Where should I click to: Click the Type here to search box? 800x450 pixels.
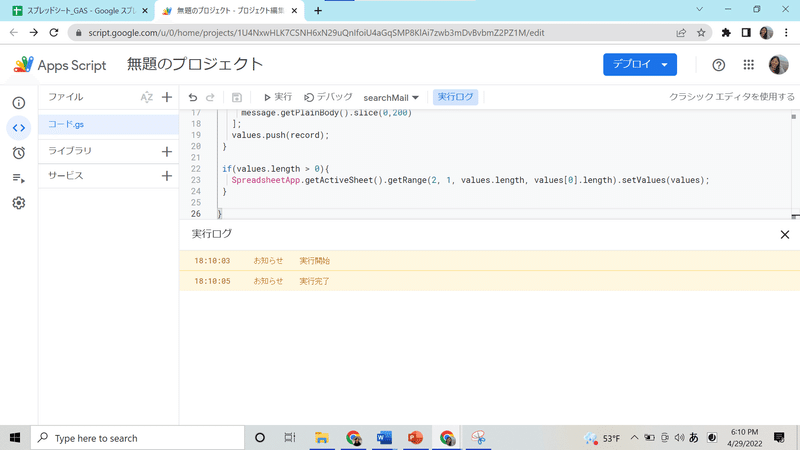[x=138, y=438]
